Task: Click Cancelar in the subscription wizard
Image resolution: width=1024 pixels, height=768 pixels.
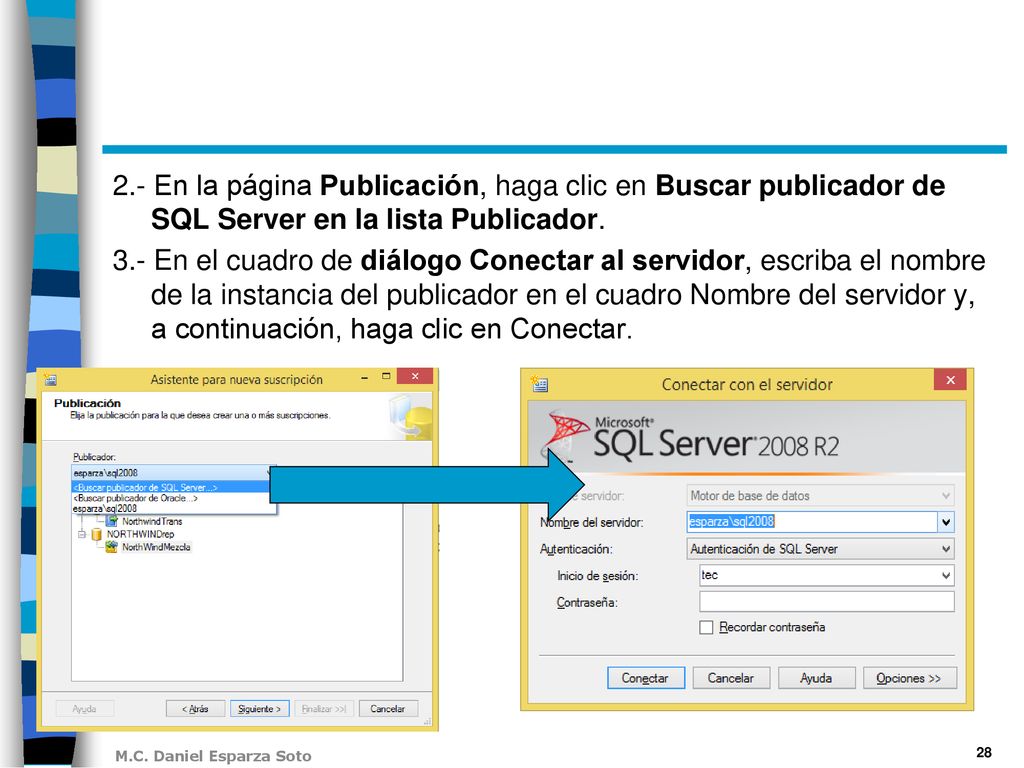Action: [388, 709]
